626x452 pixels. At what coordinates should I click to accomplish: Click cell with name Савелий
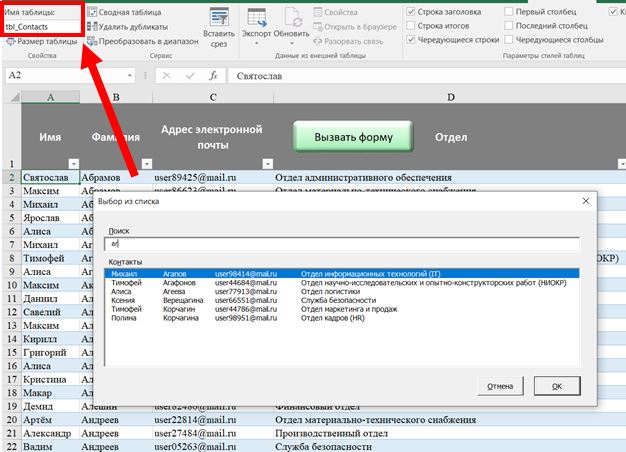click(50, 312)
